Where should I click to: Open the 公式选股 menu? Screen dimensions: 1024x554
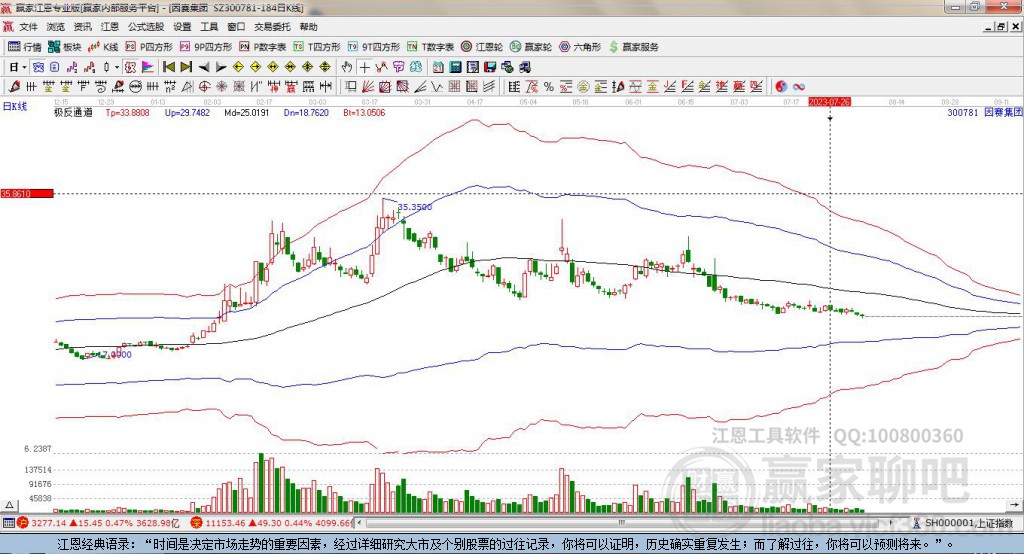pyautogui.click(x=146, y=27)
